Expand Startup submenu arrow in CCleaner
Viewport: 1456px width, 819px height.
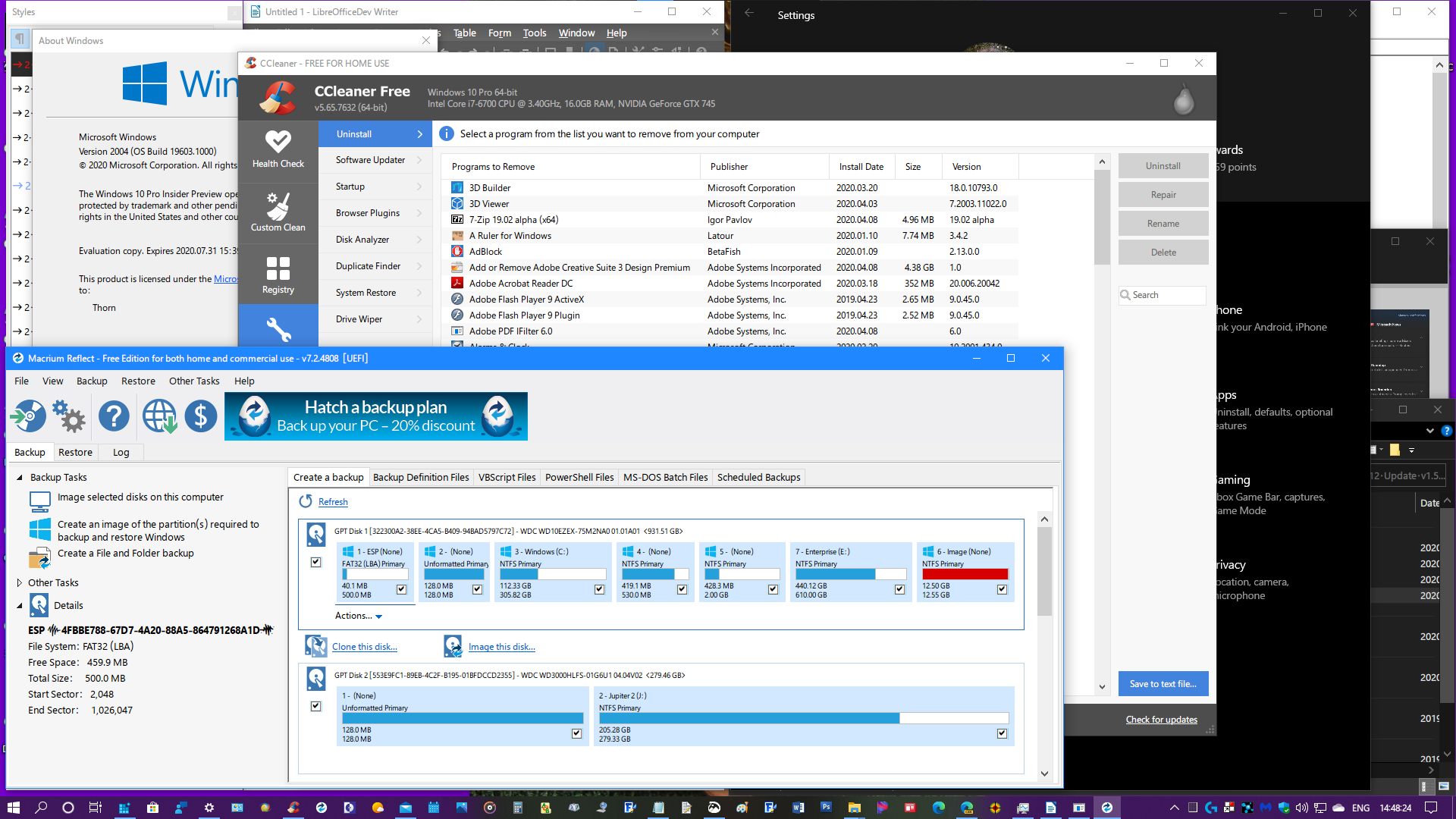[419, 187]
